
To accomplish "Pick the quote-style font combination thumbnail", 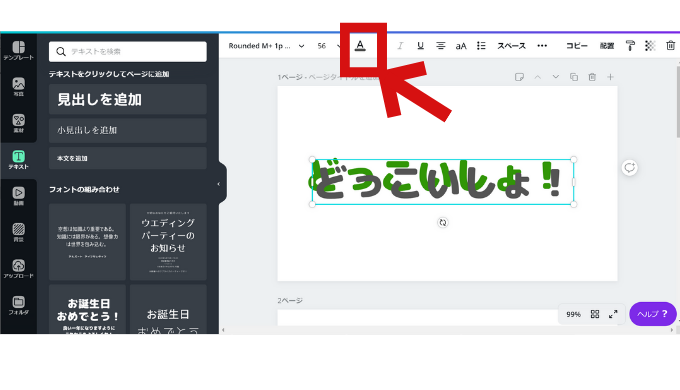I will pos(87,242).
